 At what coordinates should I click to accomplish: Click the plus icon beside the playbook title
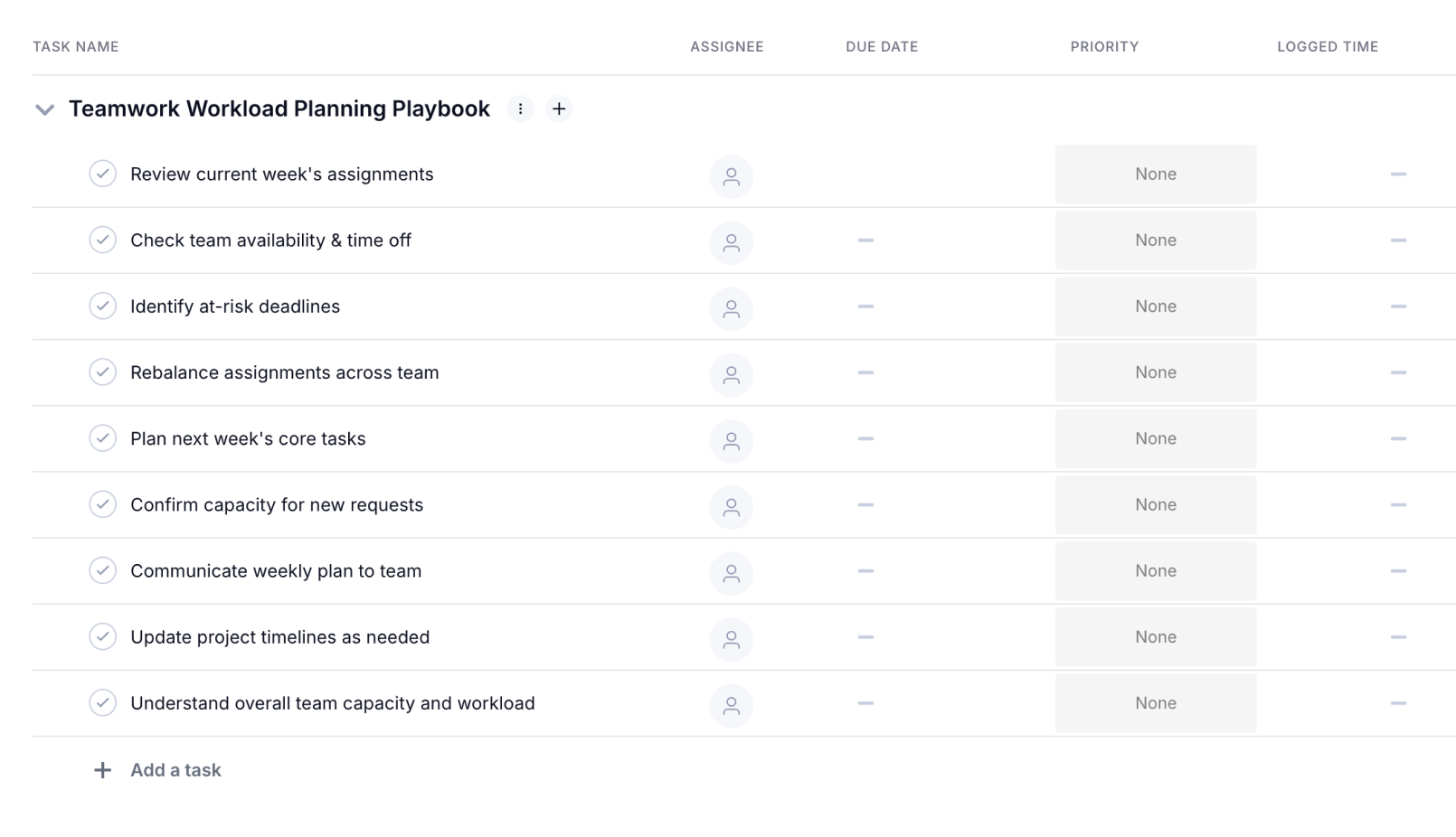coord(559,108)
